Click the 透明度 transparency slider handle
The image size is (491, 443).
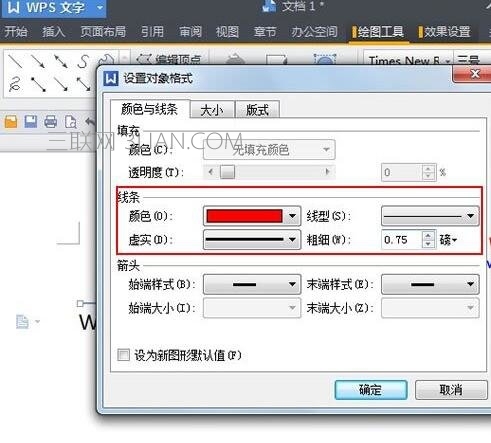(228, 172)
